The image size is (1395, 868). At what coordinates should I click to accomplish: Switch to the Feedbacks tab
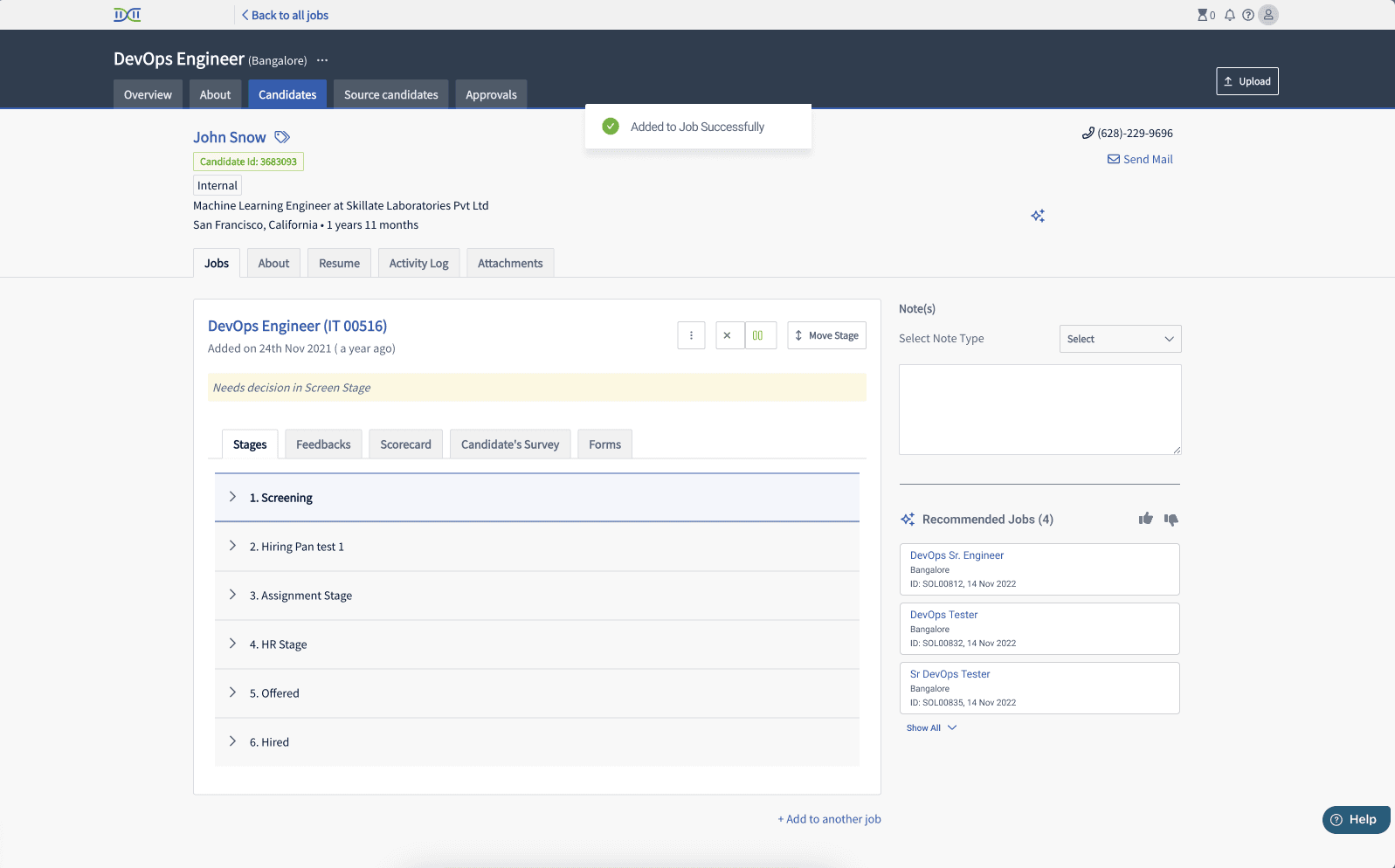(x=323, y=444)
